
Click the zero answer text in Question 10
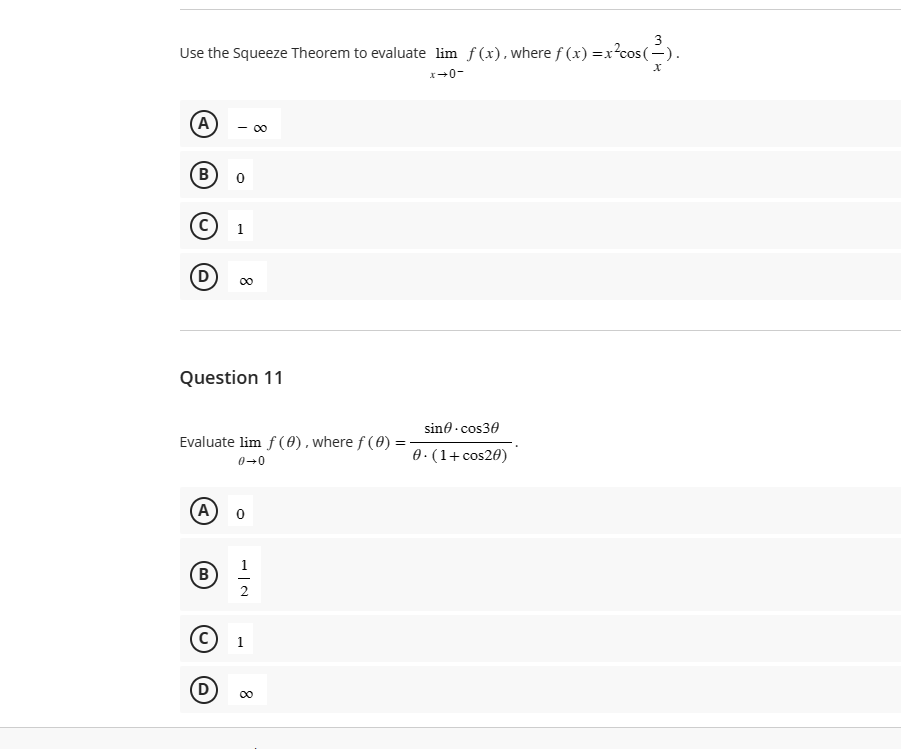click(239, 176)
